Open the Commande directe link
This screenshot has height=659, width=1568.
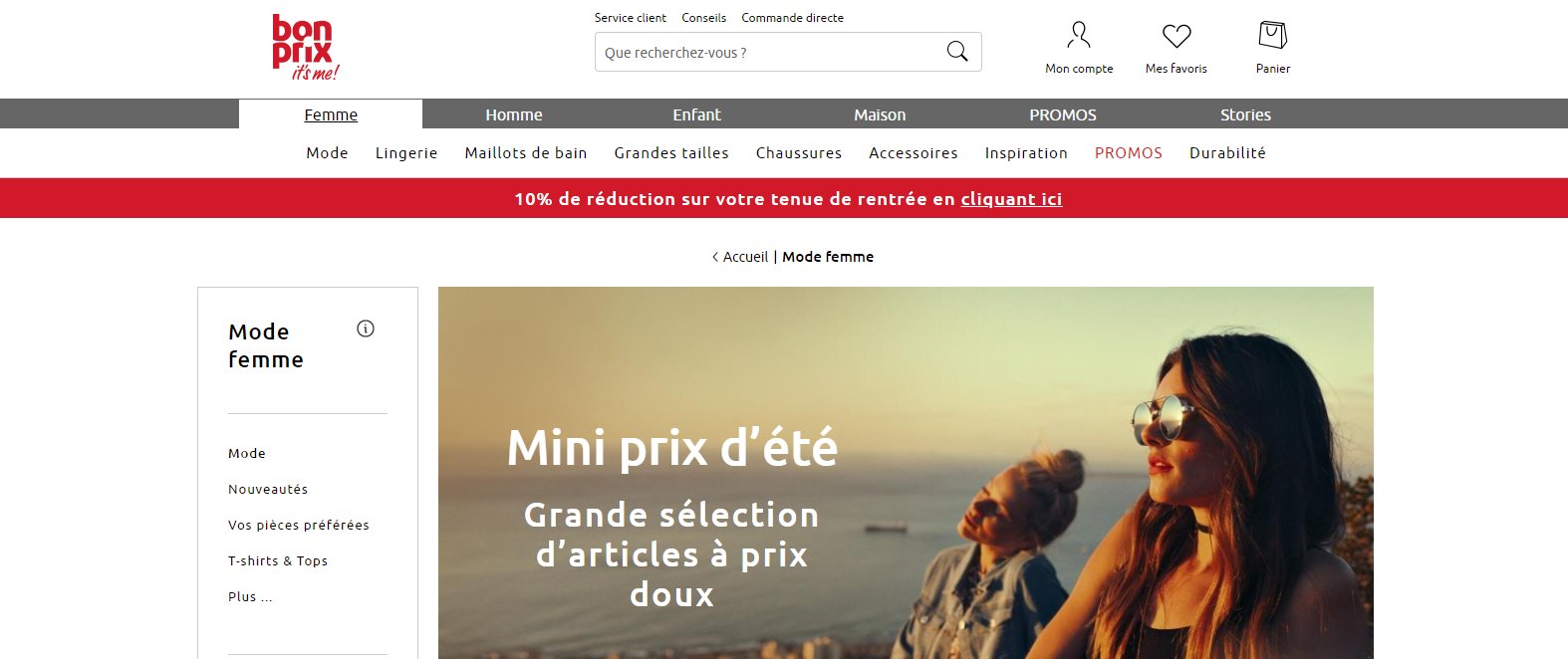[792, 18]
